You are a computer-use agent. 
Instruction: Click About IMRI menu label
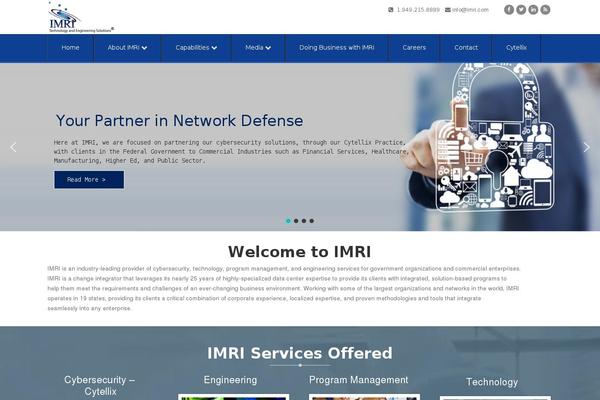coord(124,48)
